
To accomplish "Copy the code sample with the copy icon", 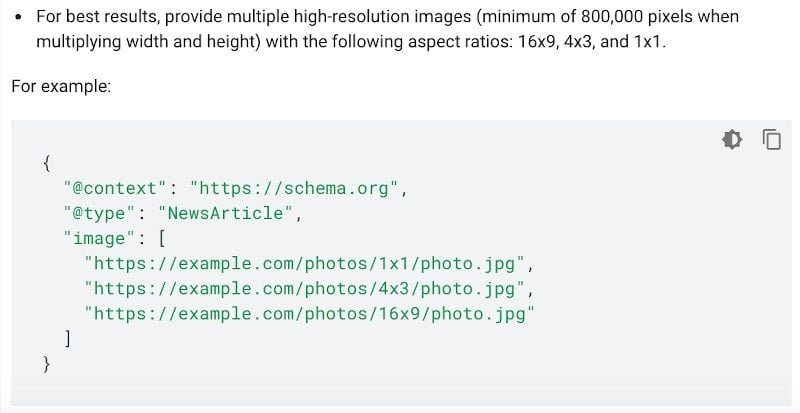I will click(771, 139).
